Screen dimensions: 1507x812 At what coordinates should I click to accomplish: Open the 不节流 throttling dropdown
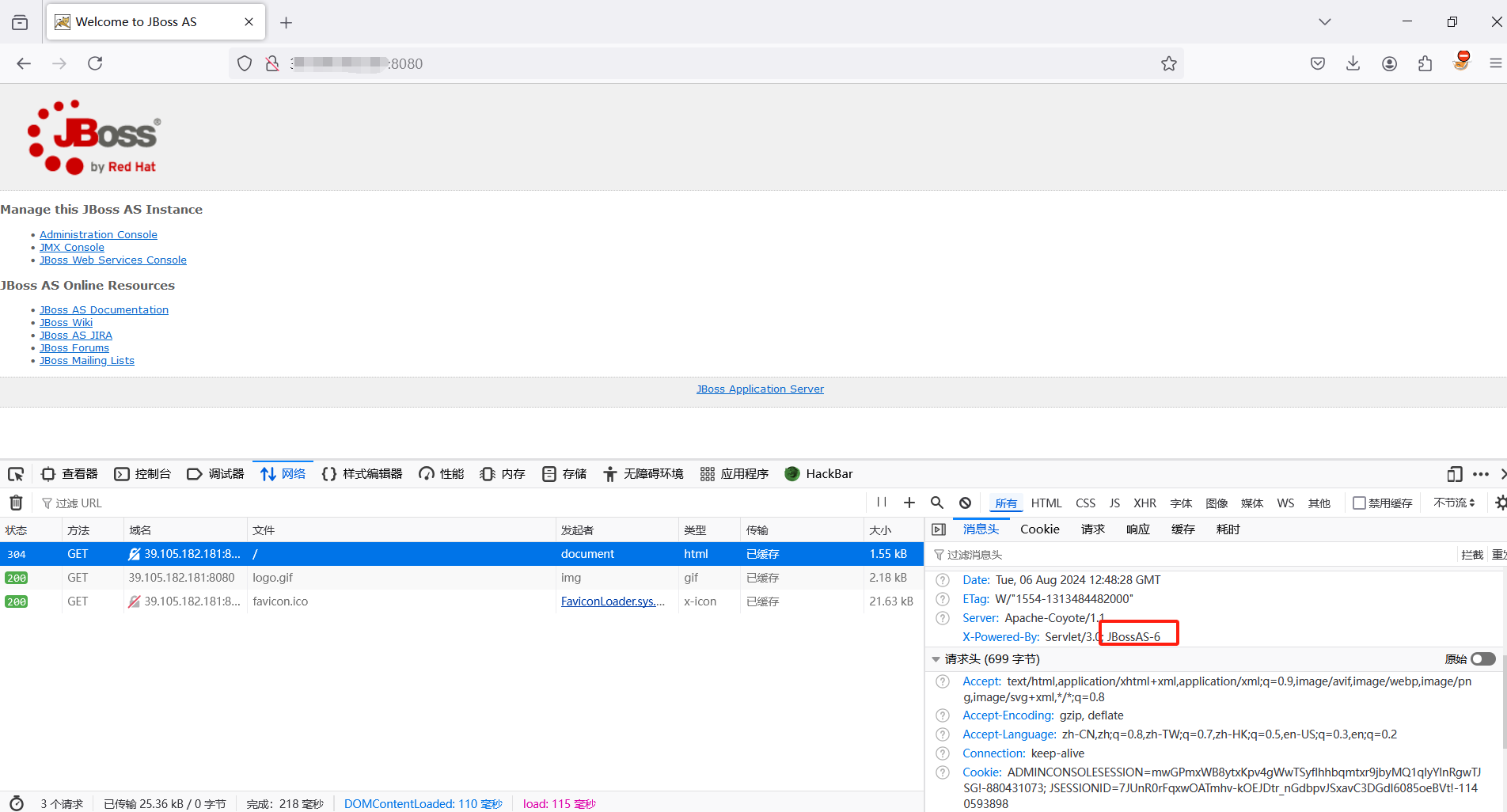pyautogui.click(x=1454, y=503)
